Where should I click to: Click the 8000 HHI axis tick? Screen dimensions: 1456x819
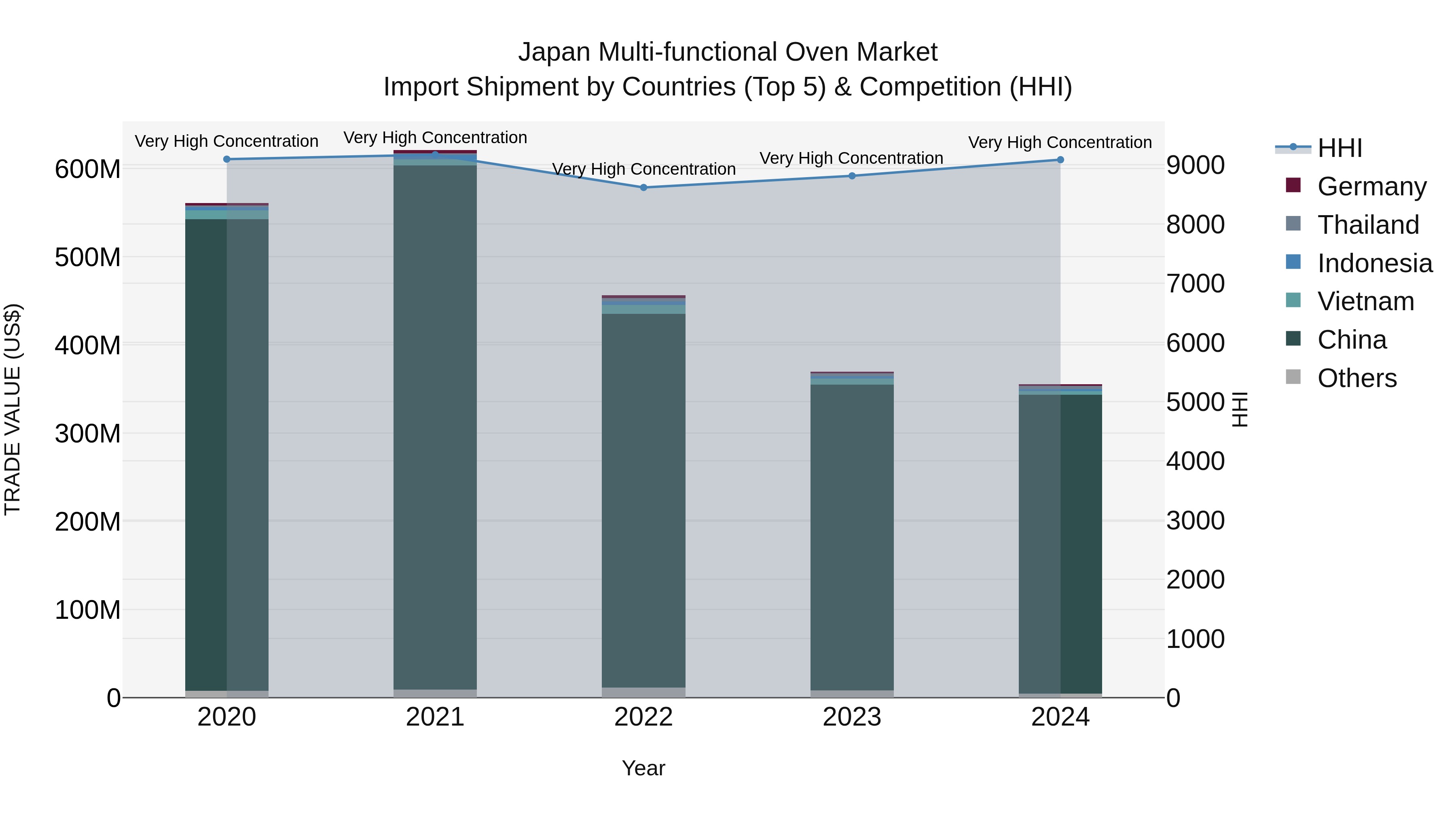coord(1196,224)
